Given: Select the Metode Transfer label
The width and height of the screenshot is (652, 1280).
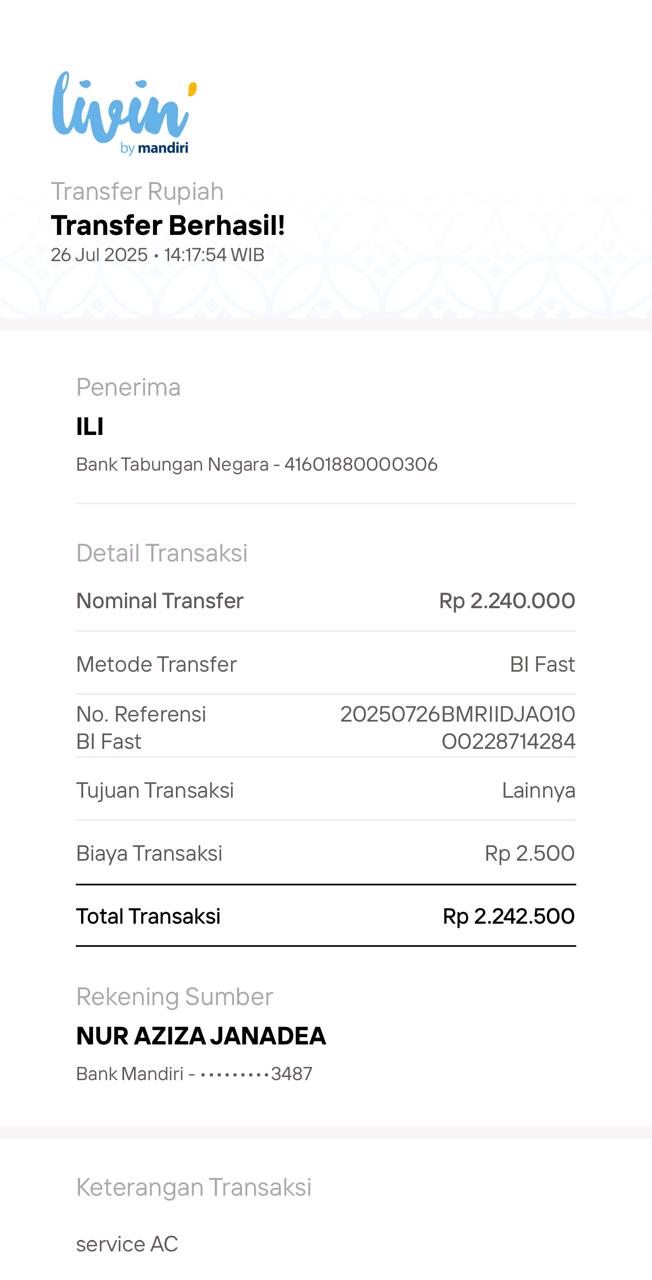Looking at the screenshot, I should (156, 664).
